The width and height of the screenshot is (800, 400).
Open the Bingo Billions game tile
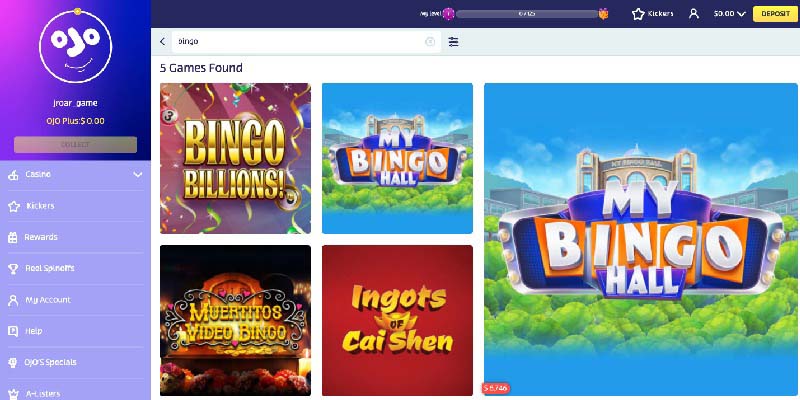[235, 158]
